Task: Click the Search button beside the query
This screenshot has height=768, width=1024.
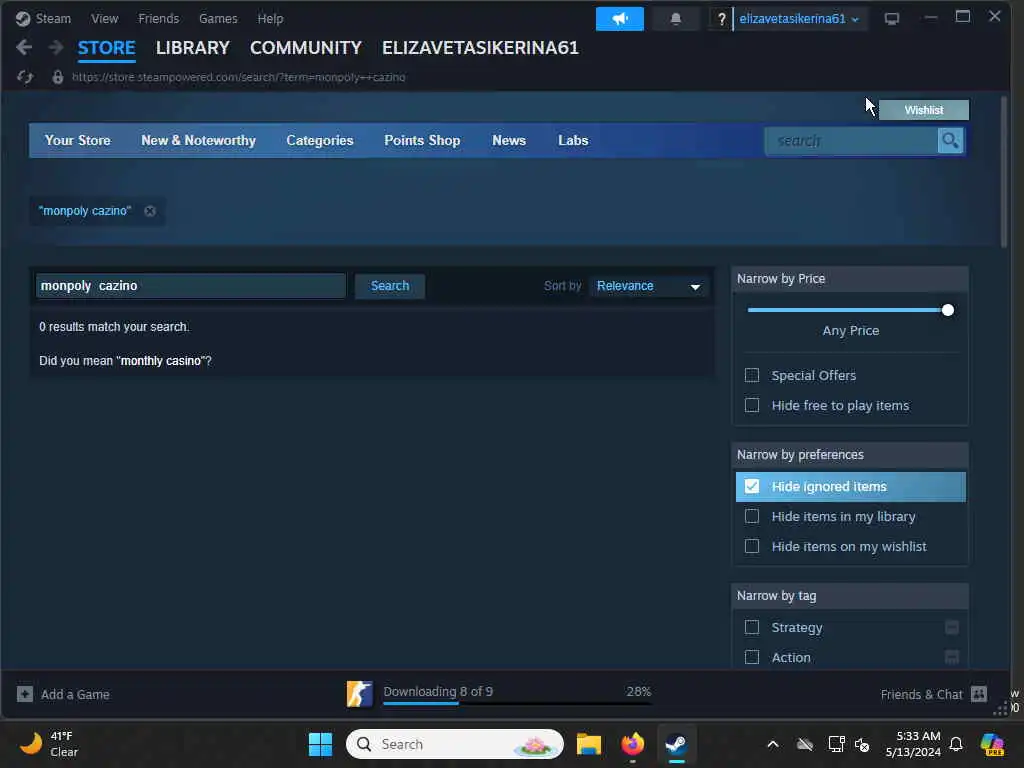Action: [390, 286]
